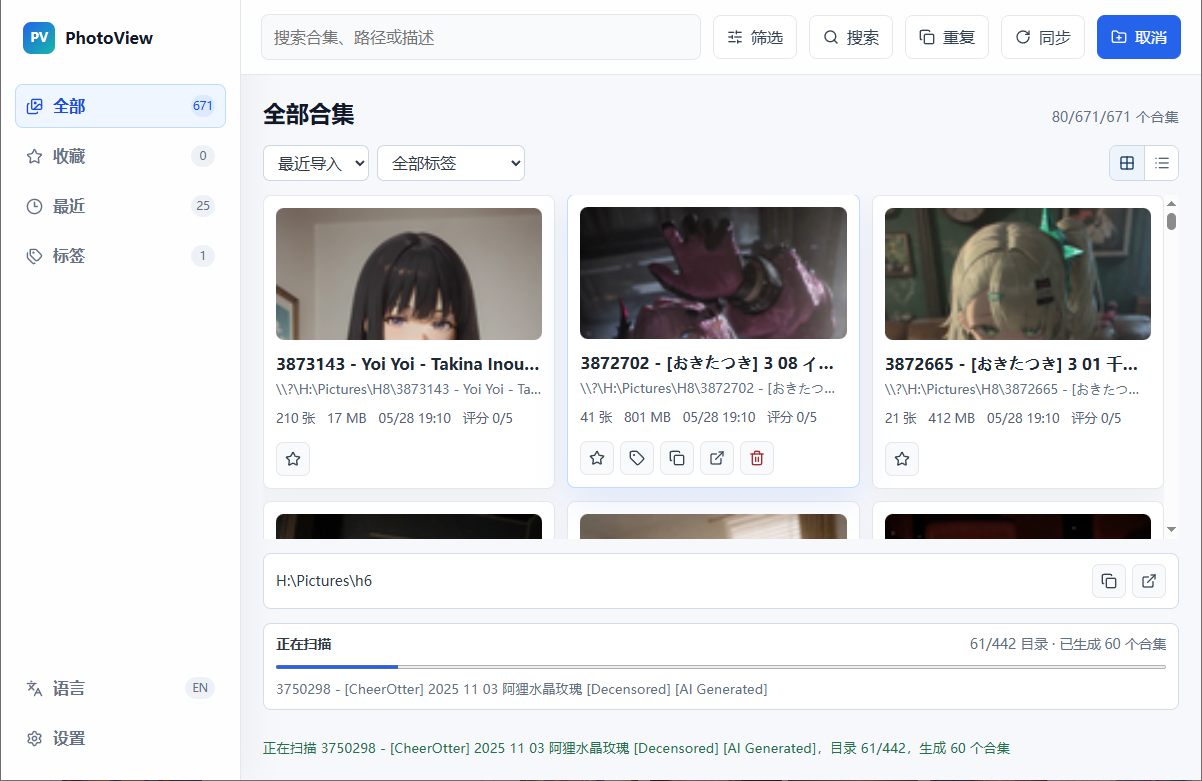1202x781 pixels.
Task: Click the H:\Pictures\h6 path text
Action: [x=324, y=581]
